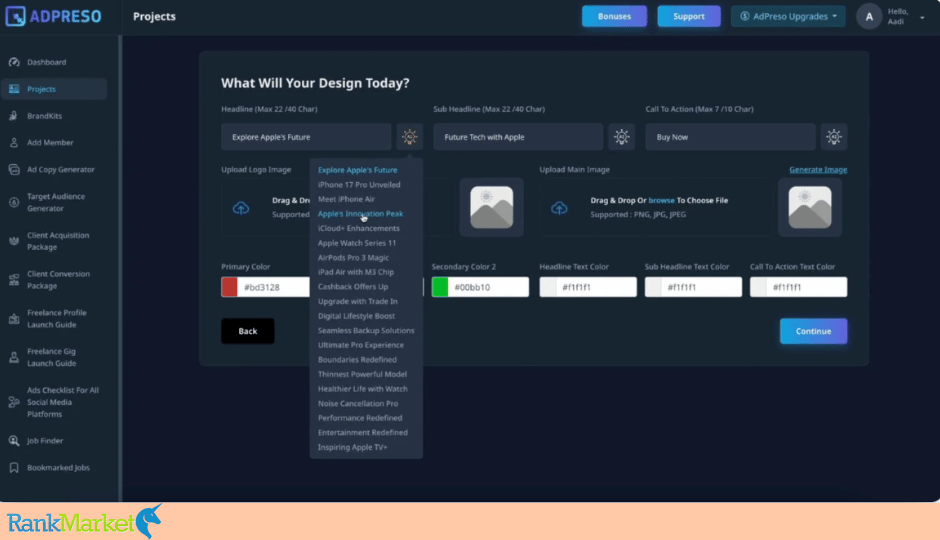Click the main image preview placeholder
Viewport: 940px width, 540px height.
pyautogui.click(x=810, y=207)
